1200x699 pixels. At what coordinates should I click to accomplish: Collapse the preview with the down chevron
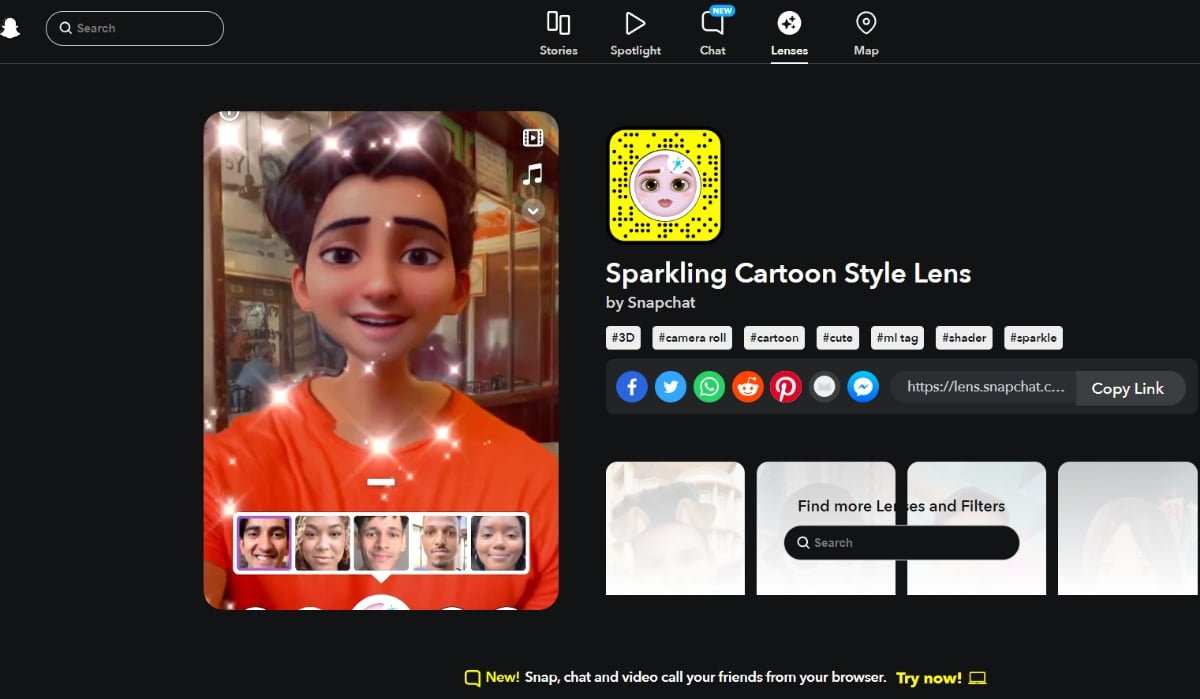click(531, 210)
